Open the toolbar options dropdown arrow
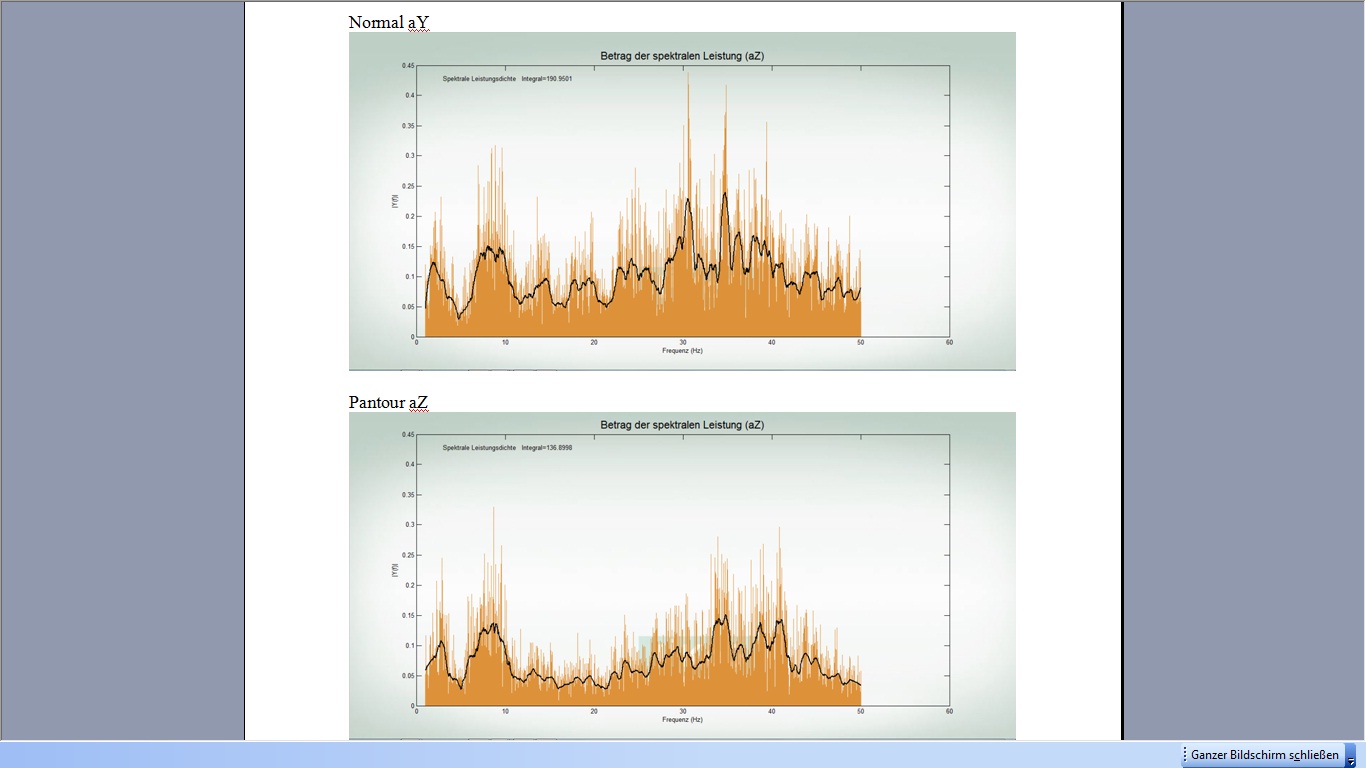1366x768 pixels. 1351,761
